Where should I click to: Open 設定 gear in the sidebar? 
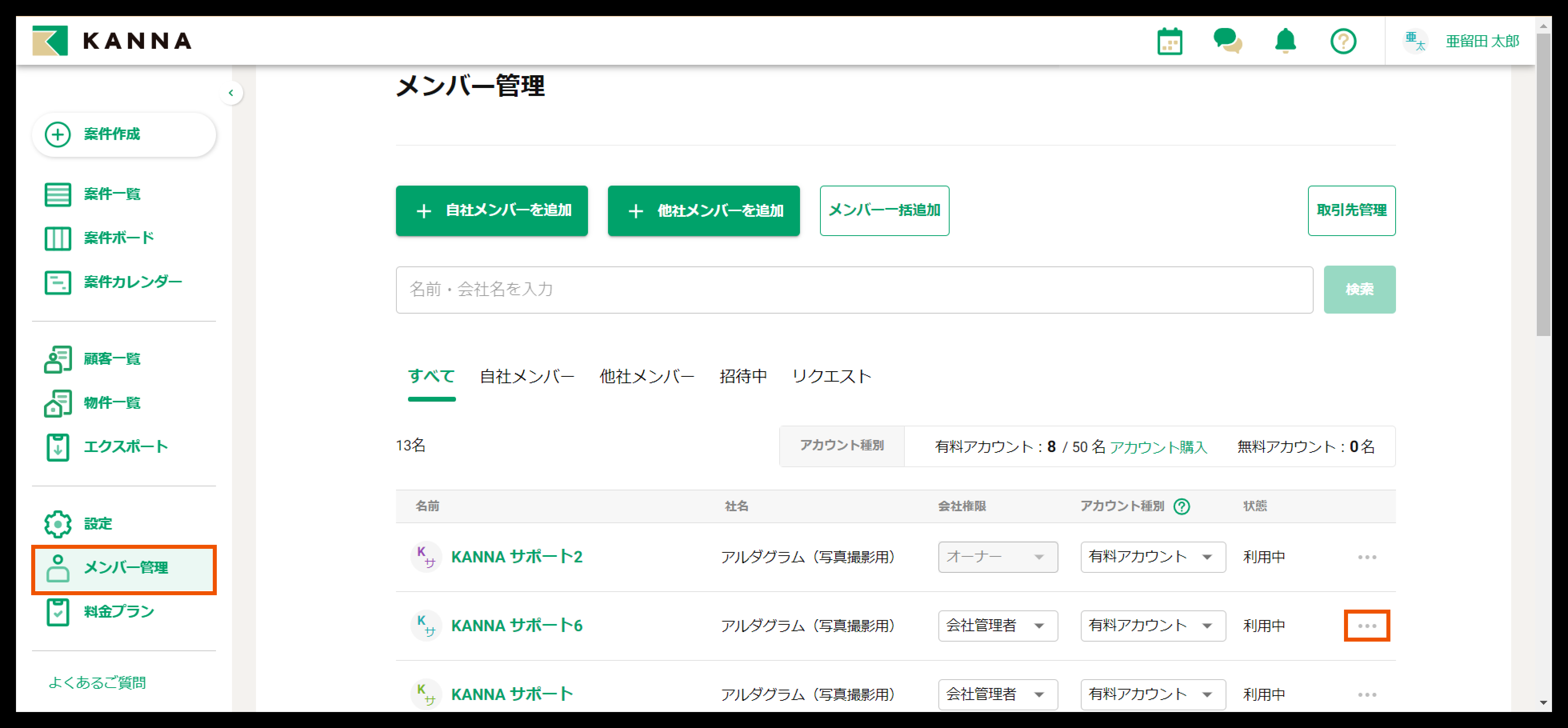58,524
